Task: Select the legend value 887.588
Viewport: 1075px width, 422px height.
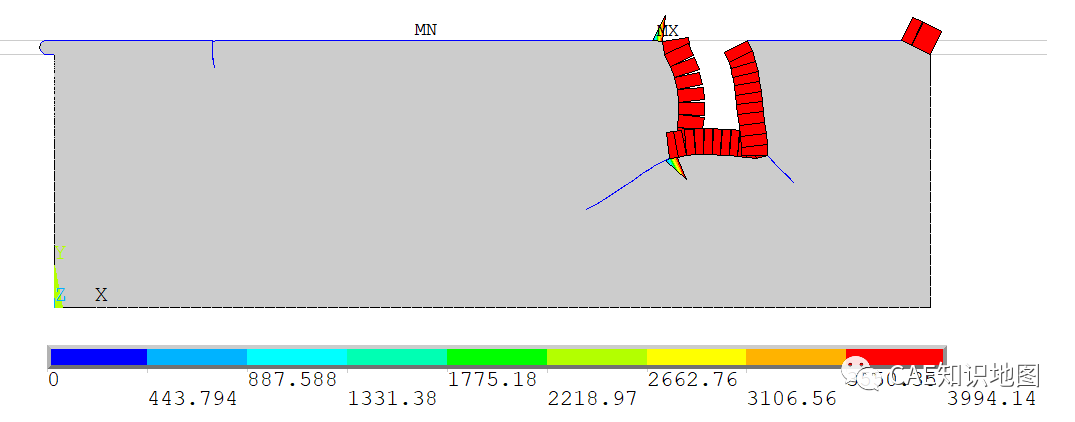Action: tap(293, 379)
